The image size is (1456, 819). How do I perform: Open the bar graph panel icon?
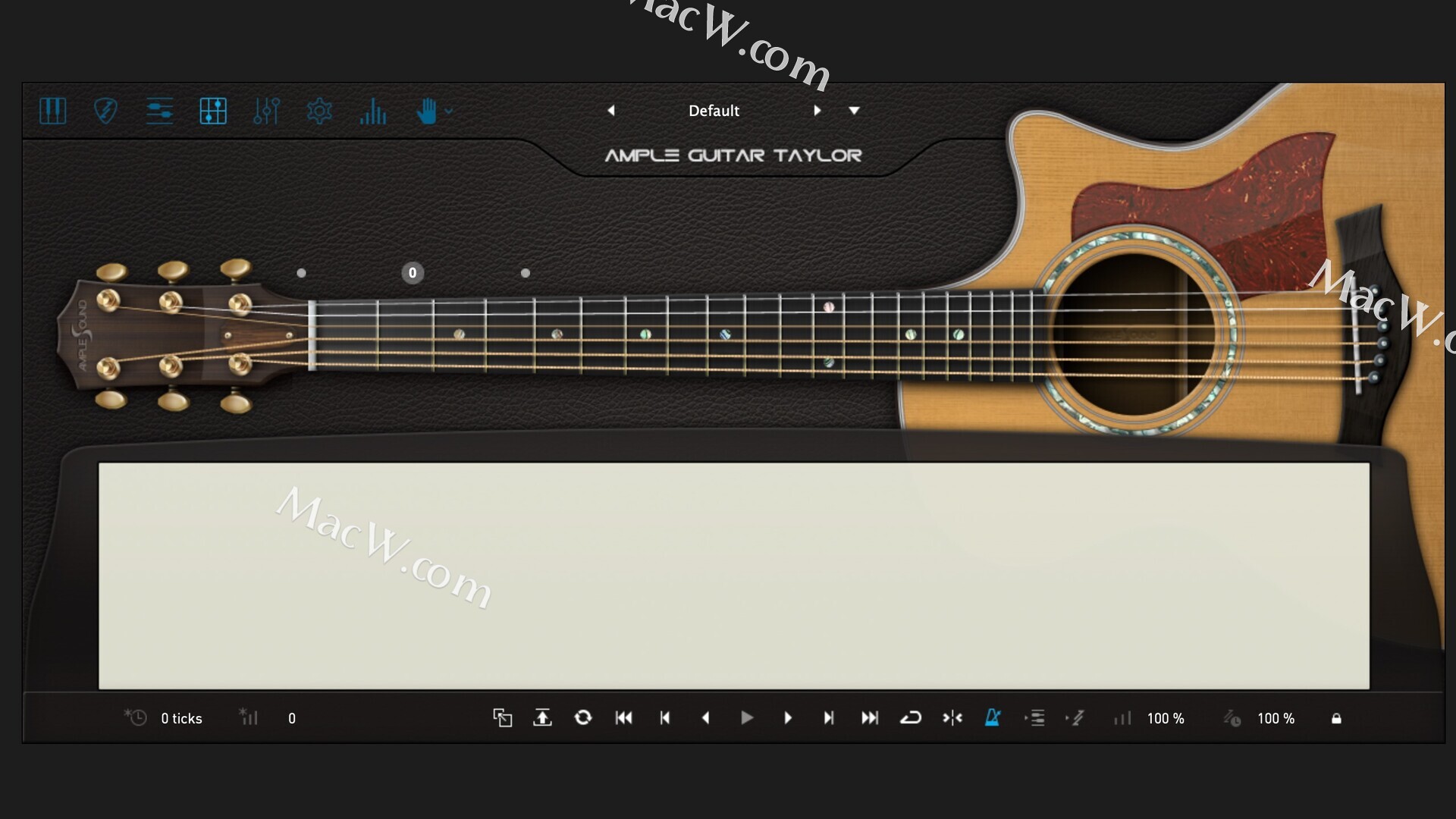pyautogui.click(x=373, y=111)
